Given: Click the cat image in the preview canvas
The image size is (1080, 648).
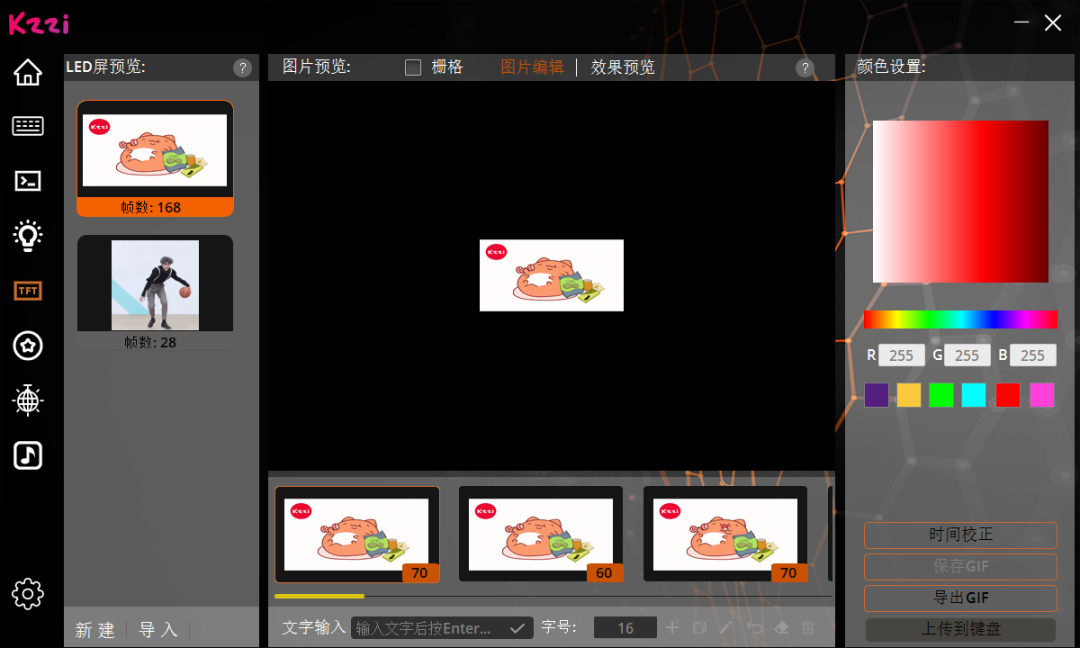Looking at the screenshot, I should pos(552,275).
